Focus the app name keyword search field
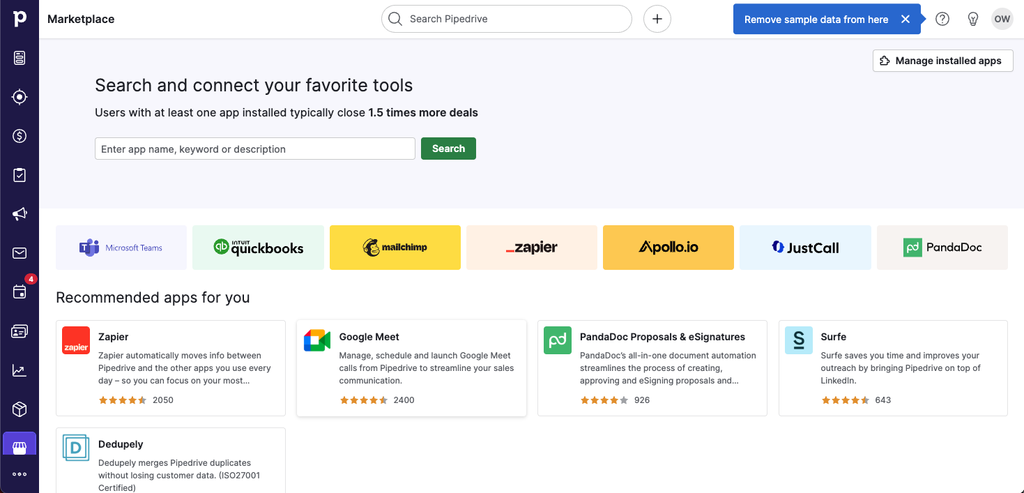1024x493 pixels. tap(255, 148)
